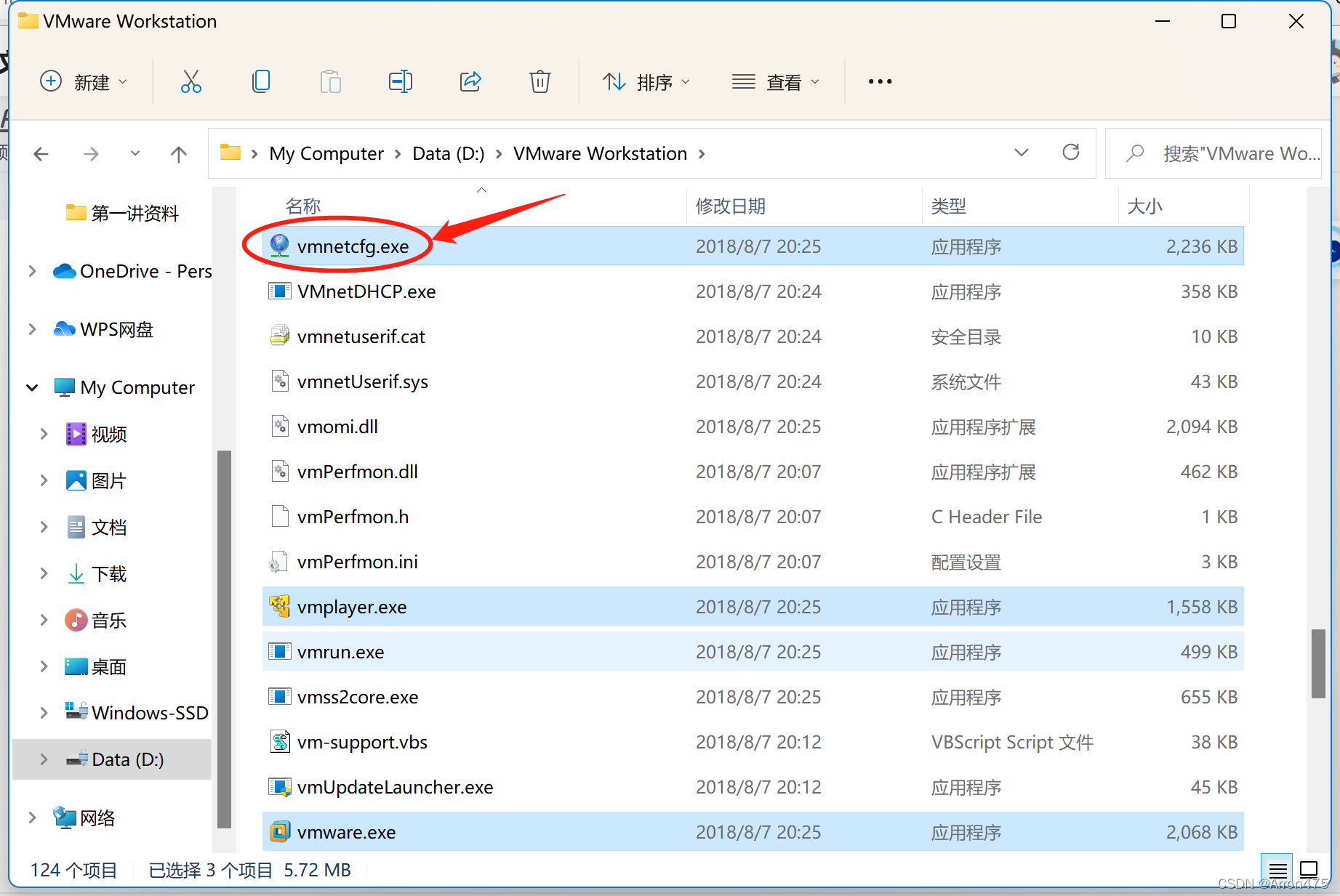The image size is (1340, 896).
Task: Open the three-dots more options menu
Action: coord(880,81)
